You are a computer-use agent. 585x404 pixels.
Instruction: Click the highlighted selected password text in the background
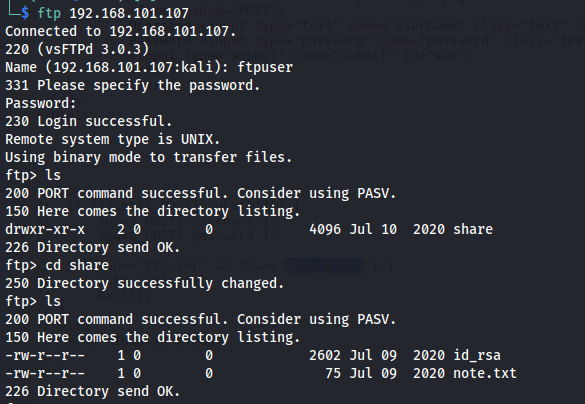coord(324,265)
